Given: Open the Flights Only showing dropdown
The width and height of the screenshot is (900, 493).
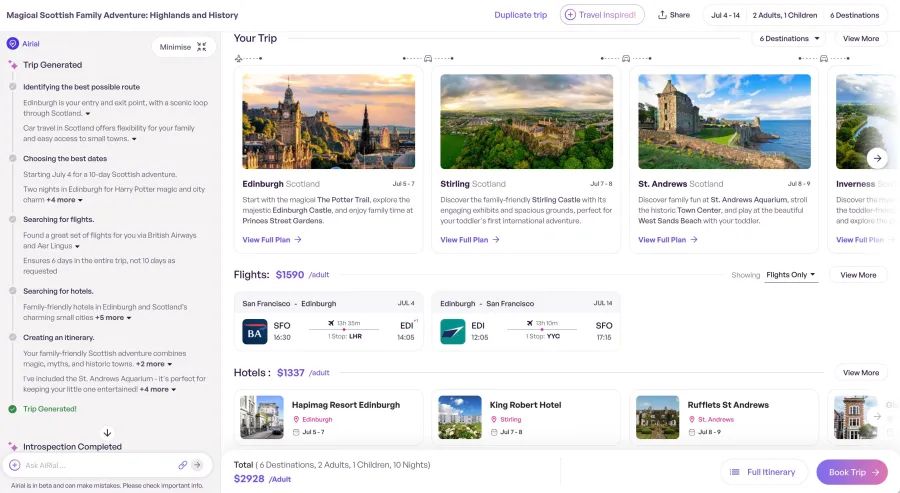Looking at the screenshot, I should [791, 275].
